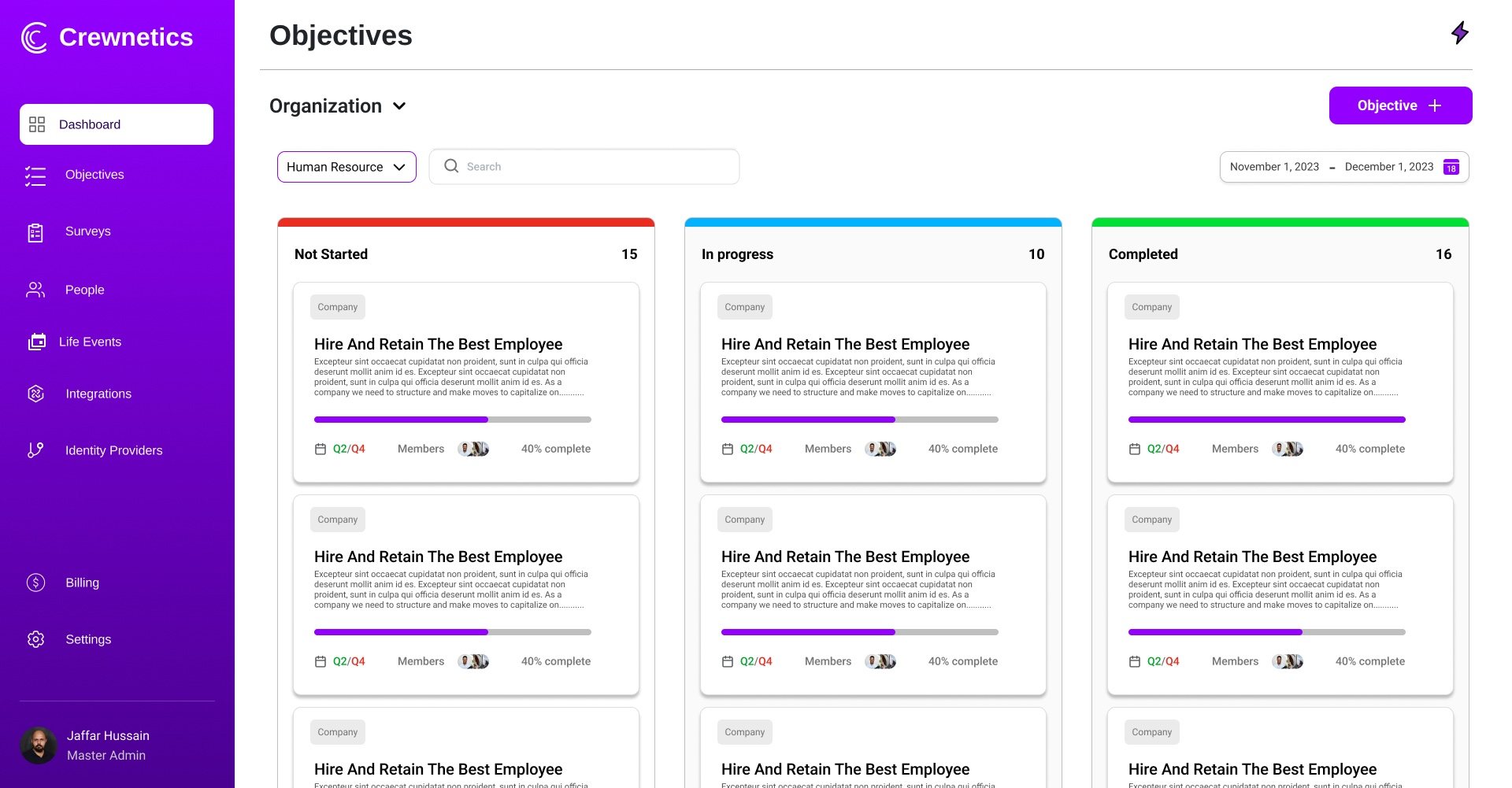This screenshot has height=788, width=1512.
Task: Click the Completed column count 16
Action: coord(1443,254)
